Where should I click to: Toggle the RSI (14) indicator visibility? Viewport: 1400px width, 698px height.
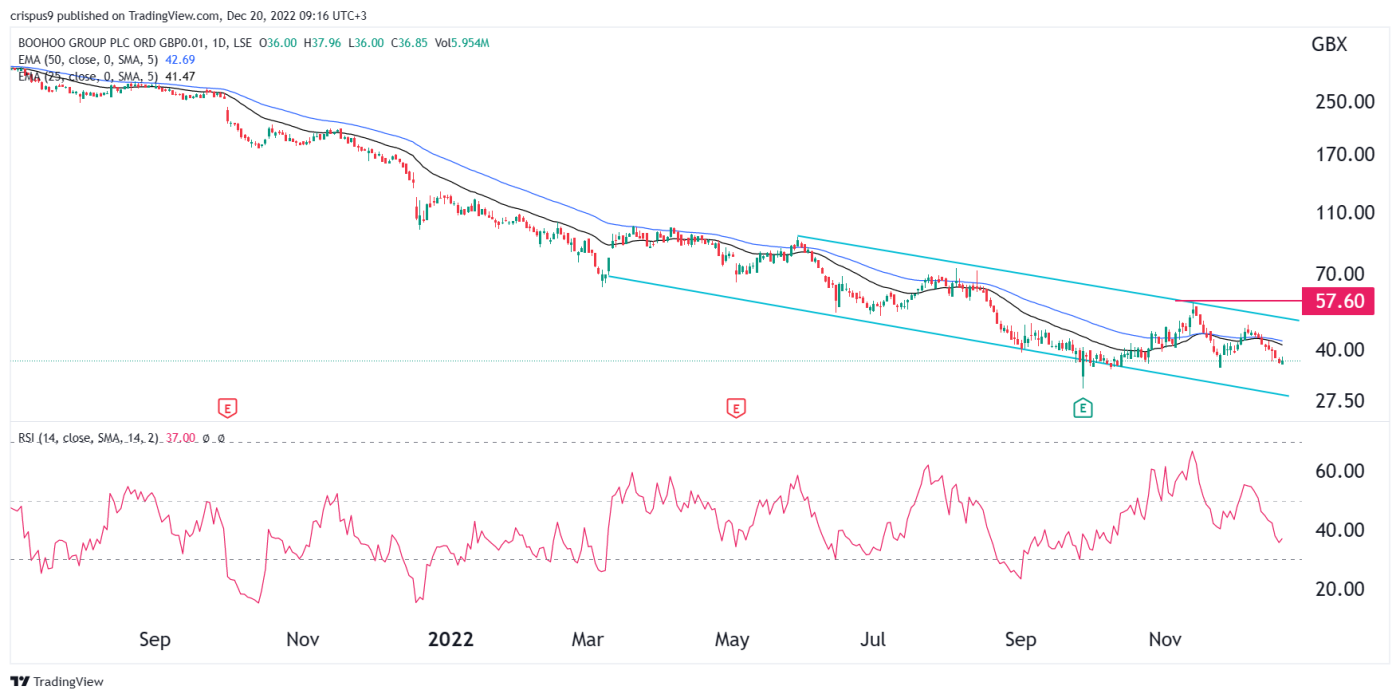(90, 438)
